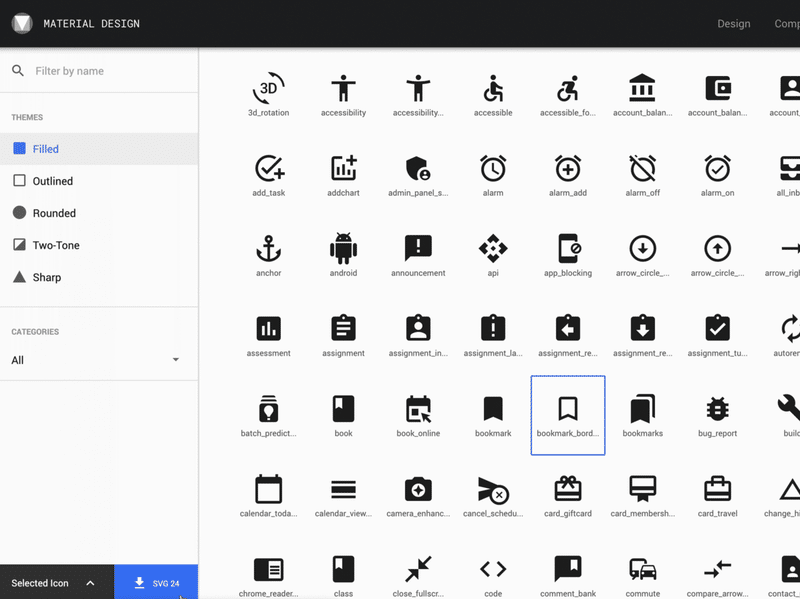Select the android robot icon
The height and width of the screenshot is (599, 800).
343,248
